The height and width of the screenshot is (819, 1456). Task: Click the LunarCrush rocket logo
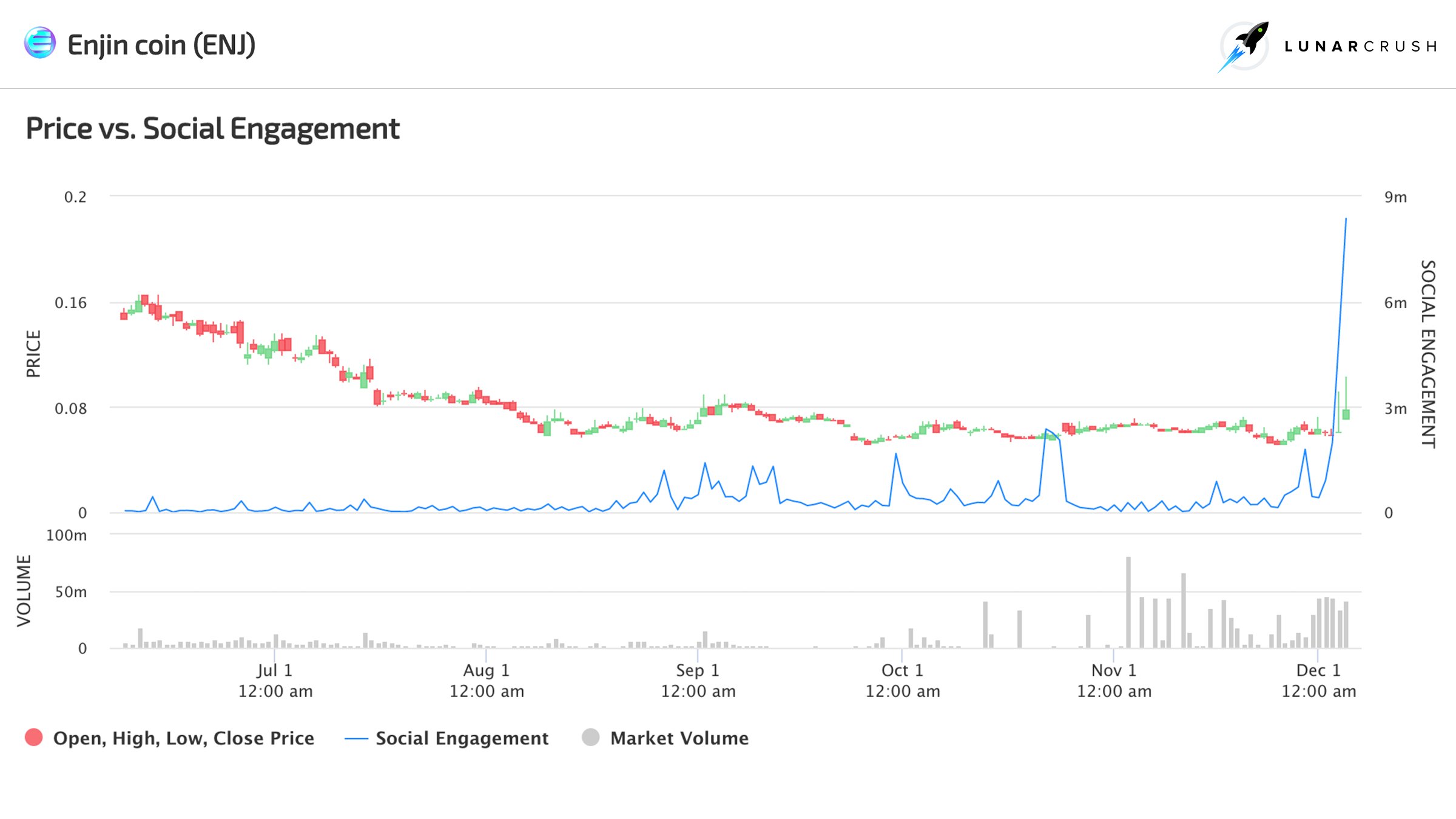click(x=1244, y=47)
